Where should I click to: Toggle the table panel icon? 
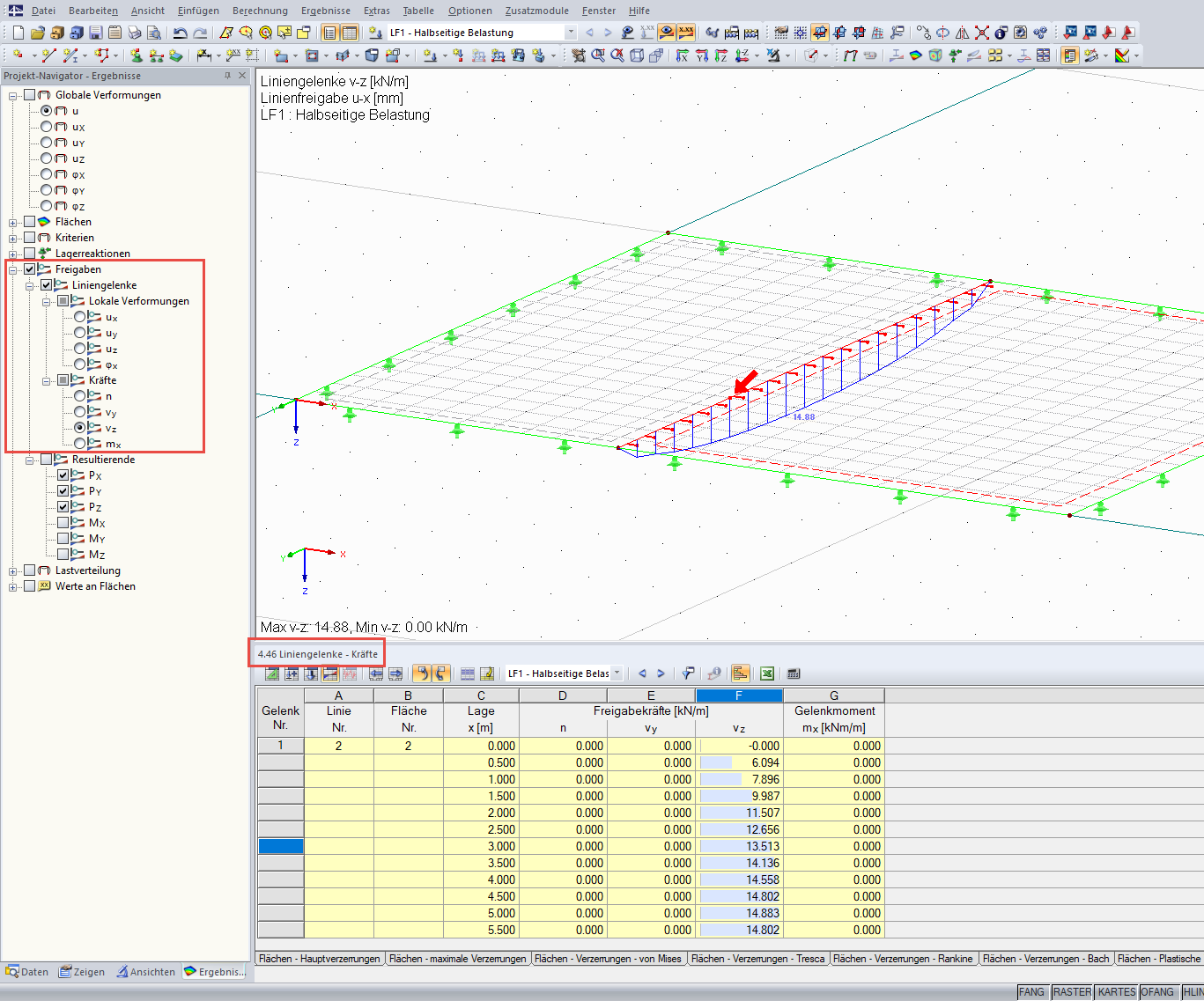[x=350, y=33]
